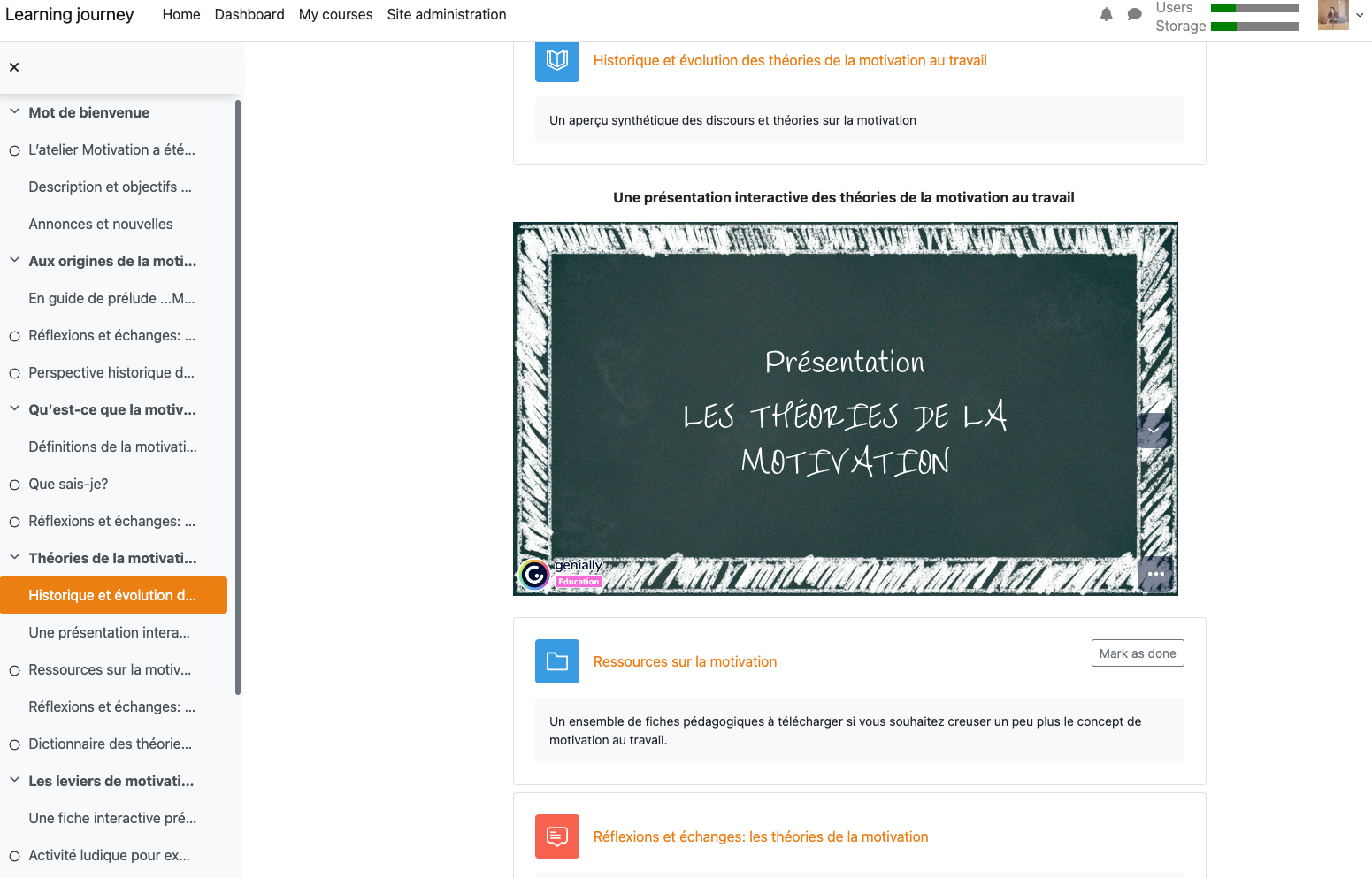The height and width of the screenshot is (878, 1372).
Task: Collapse the Mot de bienvenue section
Action: 14,112
